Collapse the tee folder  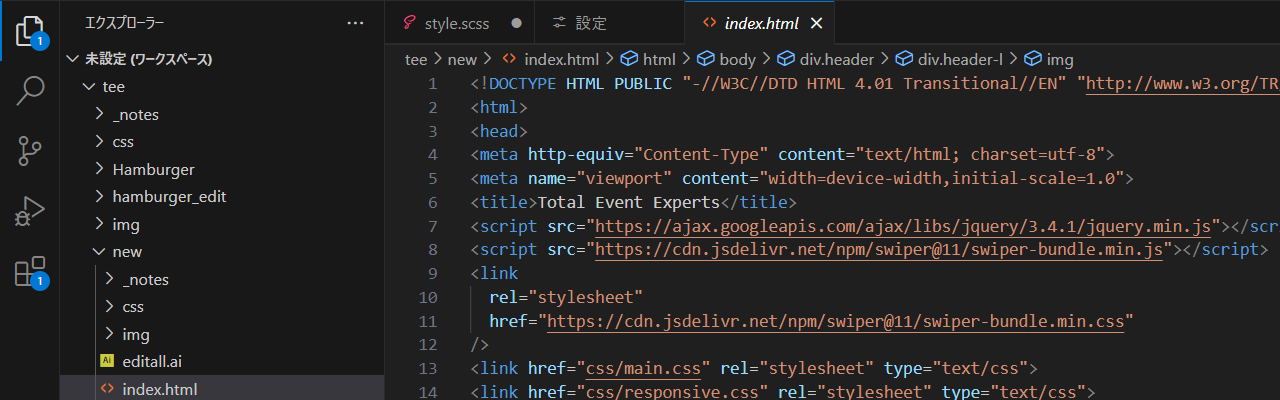pyautogui.click(x=113, y=87)
